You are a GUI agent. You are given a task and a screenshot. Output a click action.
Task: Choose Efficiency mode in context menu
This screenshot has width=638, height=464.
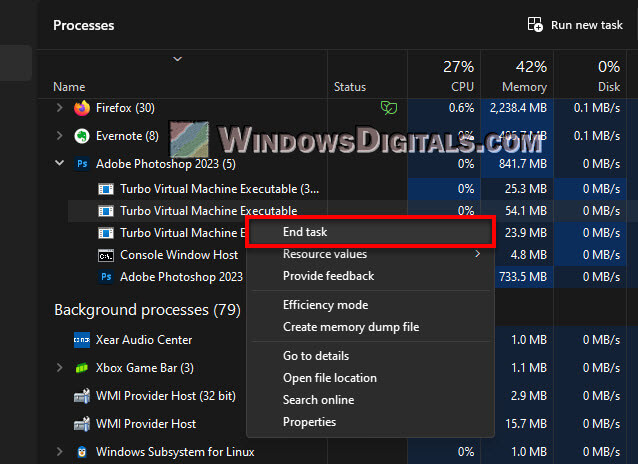[325, 305]
